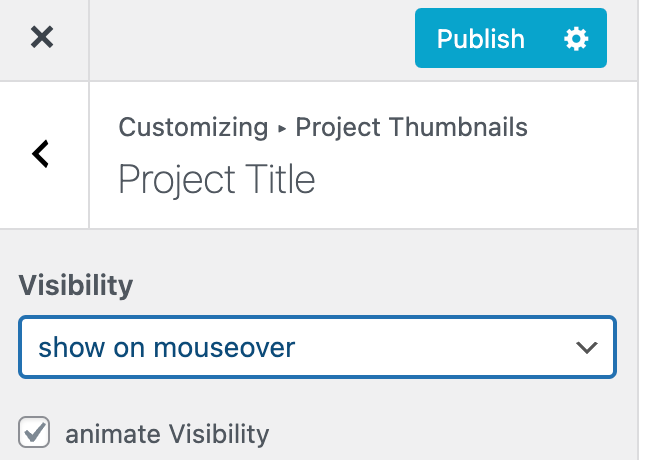The image size is (650, 460).
Task: Open the Visibility dropdown
Action: pyautogui.click(x=317, y=348)
